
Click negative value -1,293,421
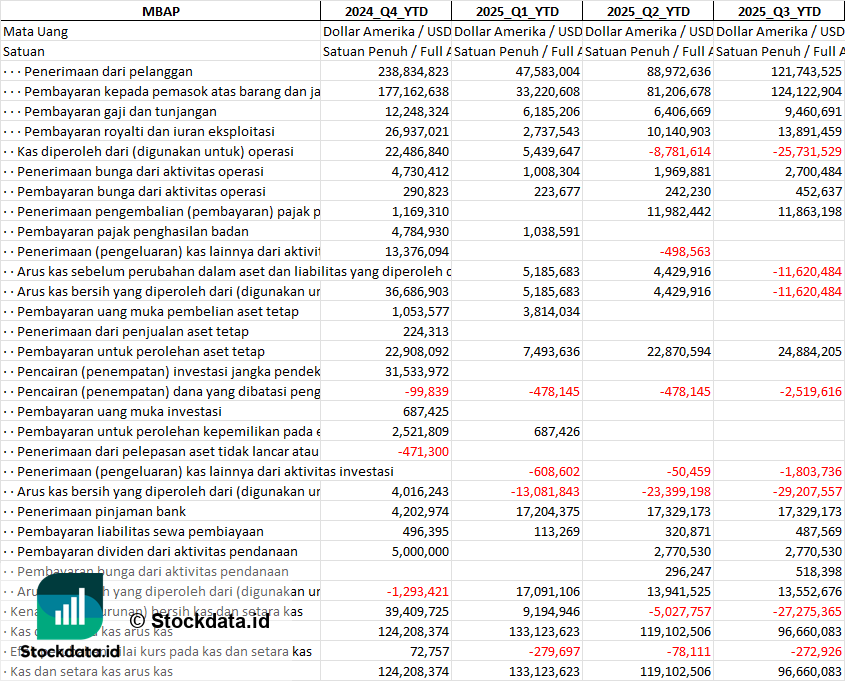pyautogui.click(x=418, y=591)
